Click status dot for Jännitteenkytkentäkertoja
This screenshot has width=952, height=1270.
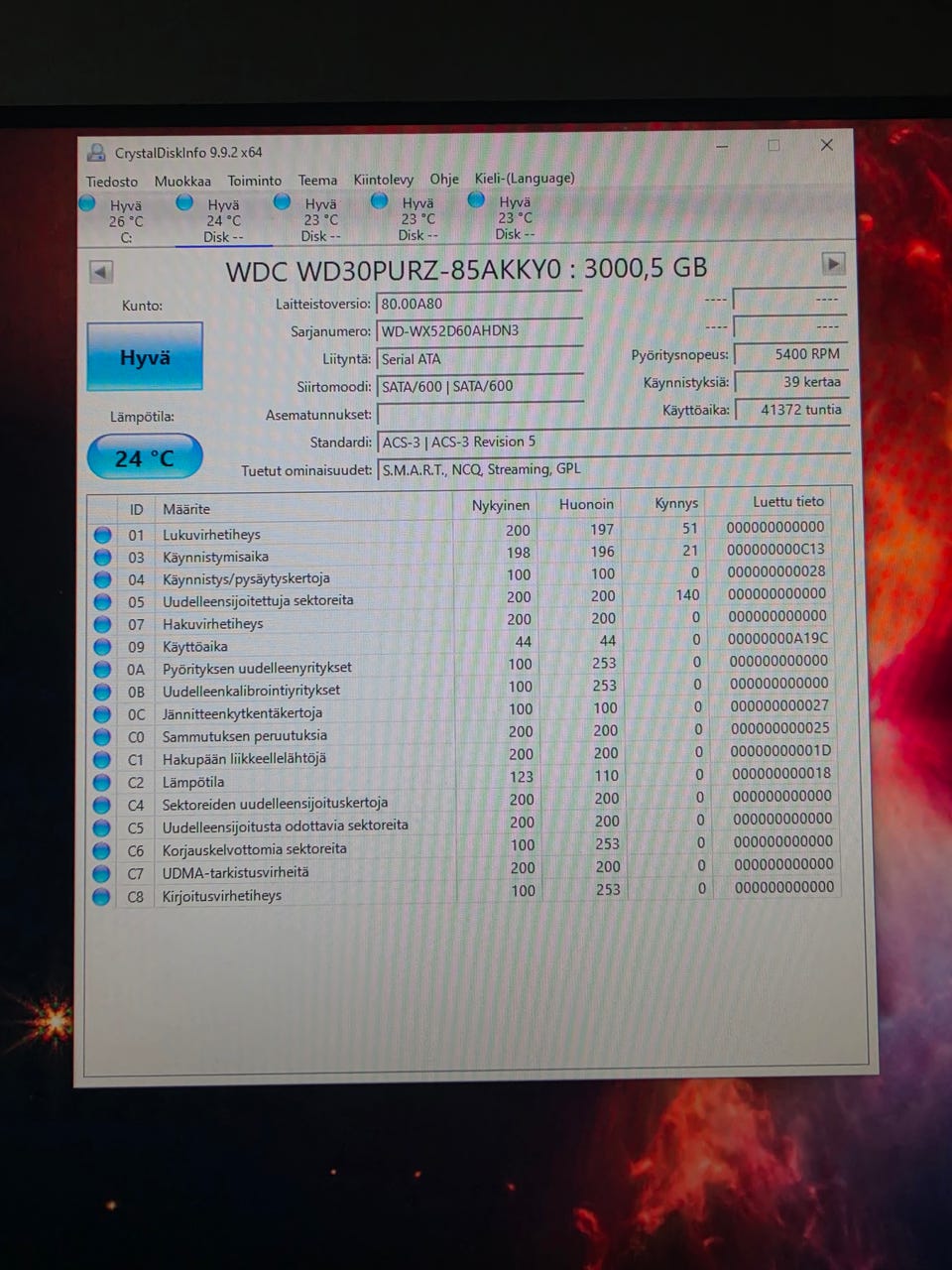coord(102,714)
